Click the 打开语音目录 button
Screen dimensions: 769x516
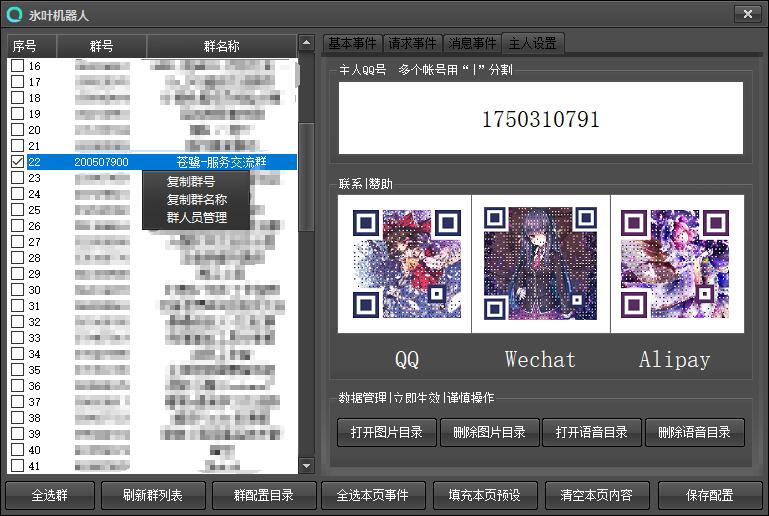click(591, 432)
